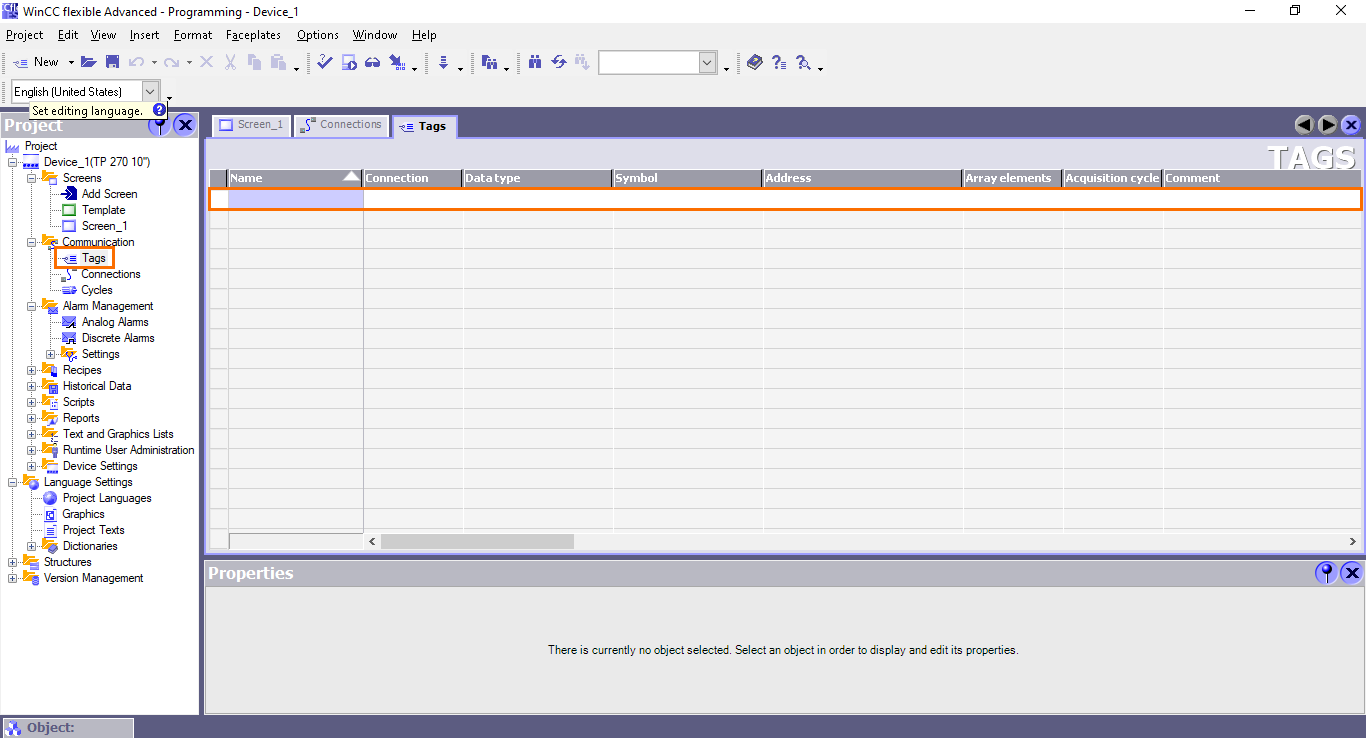Expand the Version Management node

point(13,578)
